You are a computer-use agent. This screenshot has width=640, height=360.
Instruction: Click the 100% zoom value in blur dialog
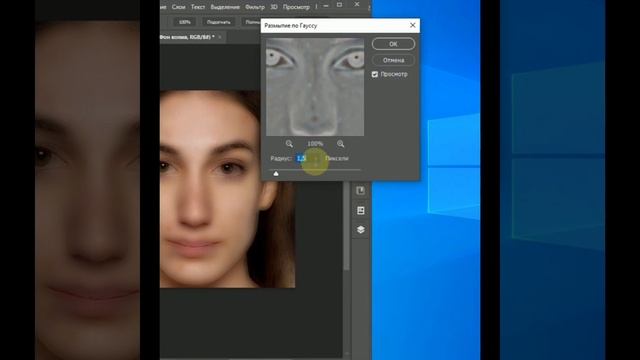point(315,144)
